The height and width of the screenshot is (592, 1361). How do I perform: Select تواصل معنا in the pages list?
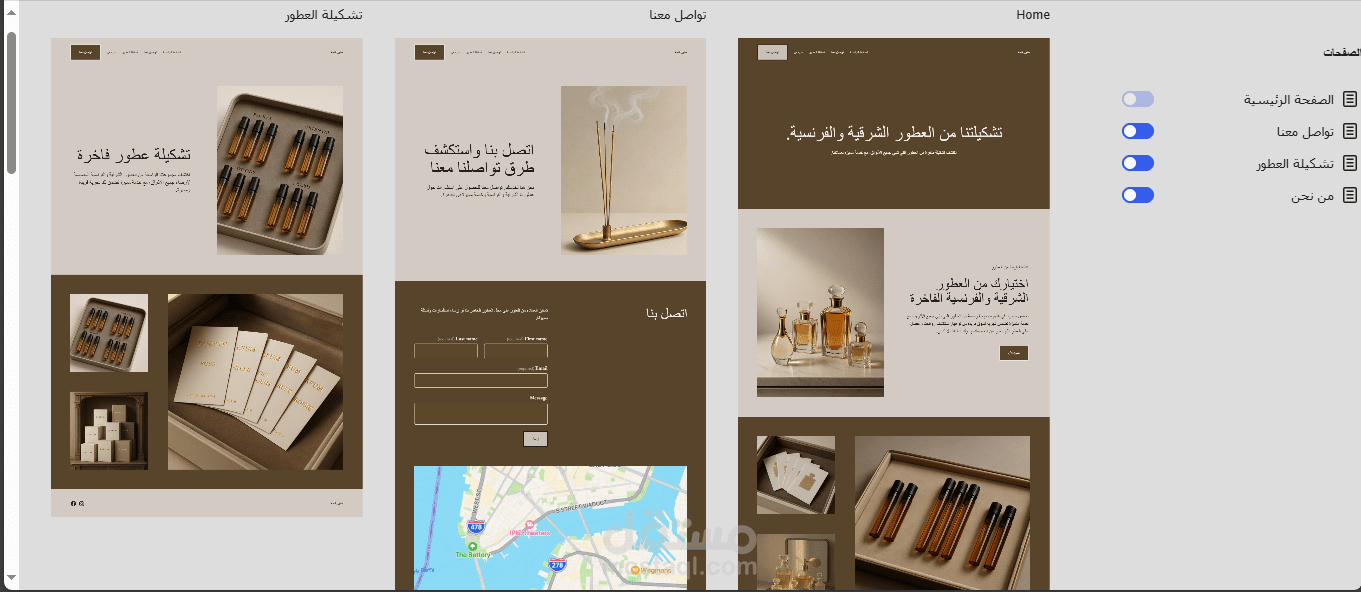coord(1305,131)
